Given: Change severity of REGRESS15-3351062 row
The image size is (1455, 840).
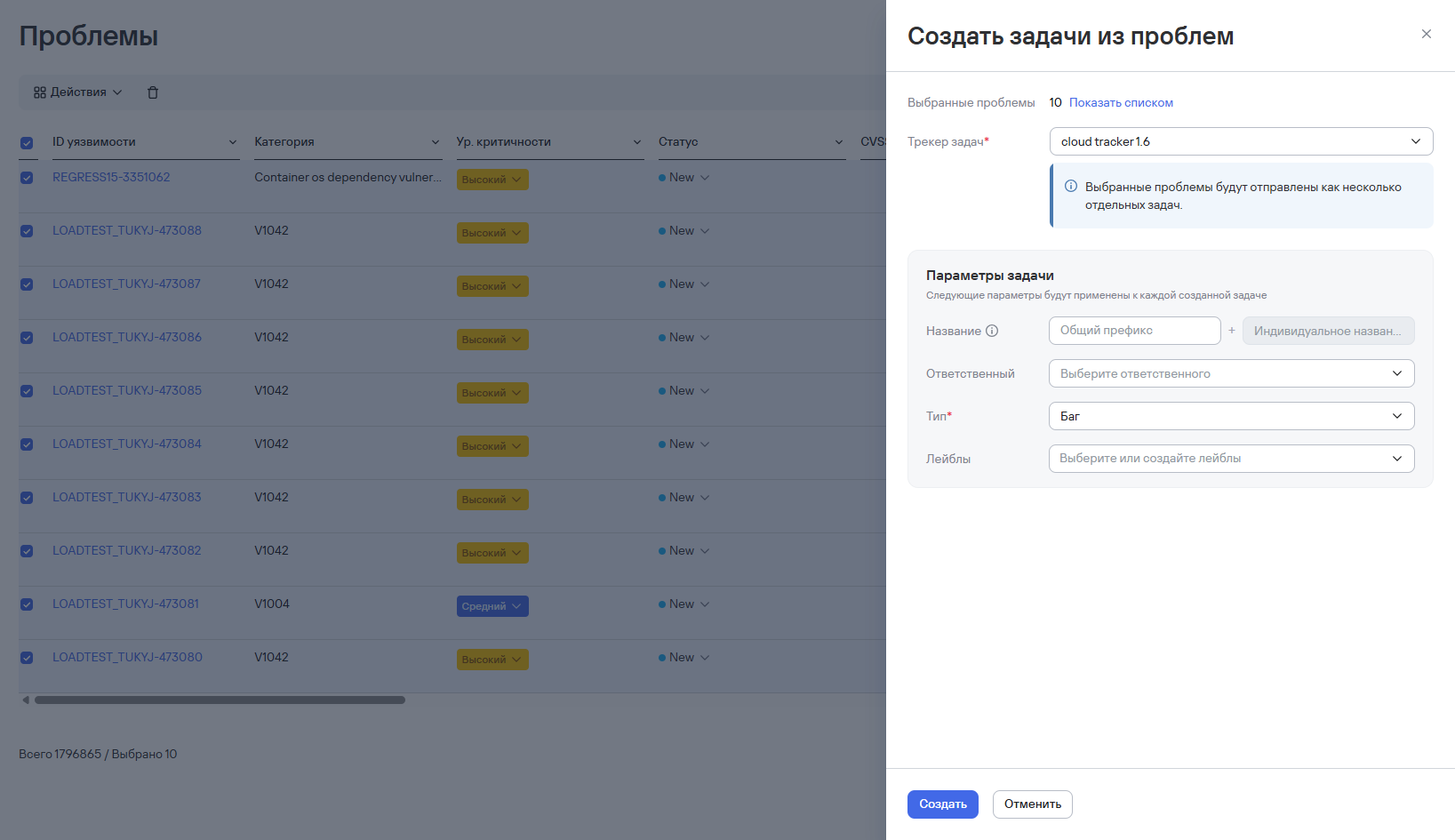Looking at the screenshot, I should pos(492,180).
